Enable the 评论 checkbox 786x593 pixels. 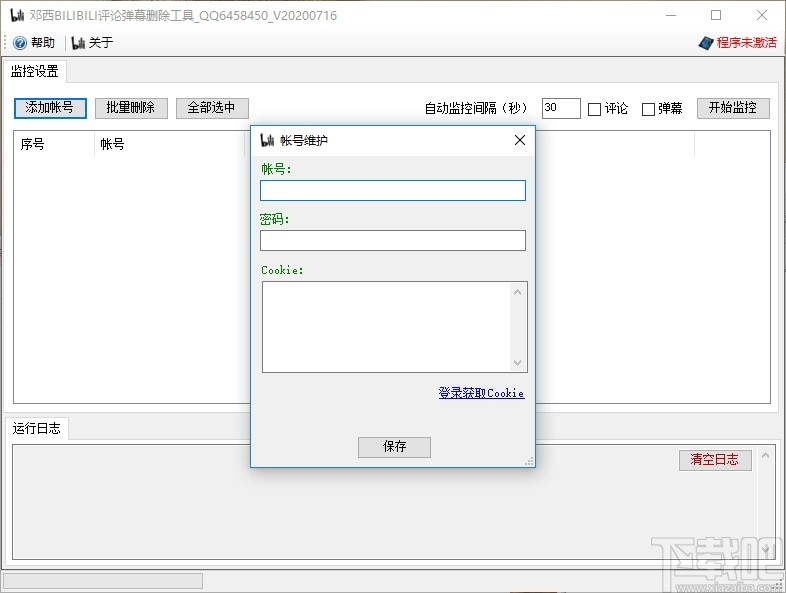point(594,109)
